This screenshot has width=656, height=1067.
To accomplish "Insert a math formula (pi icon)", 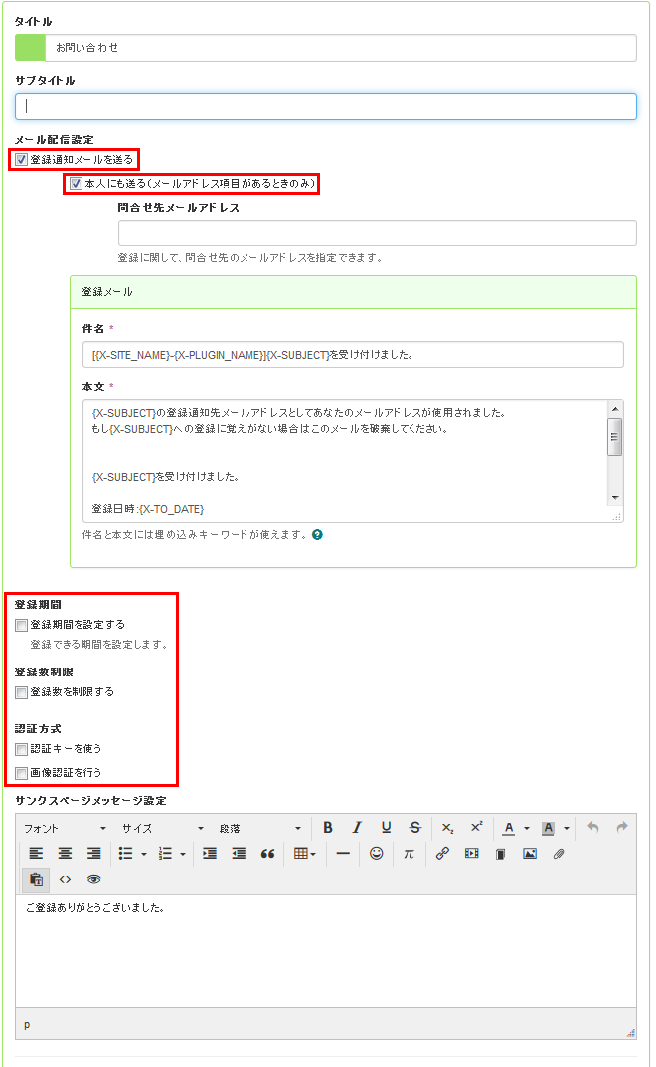I will [x=408, y=853].
